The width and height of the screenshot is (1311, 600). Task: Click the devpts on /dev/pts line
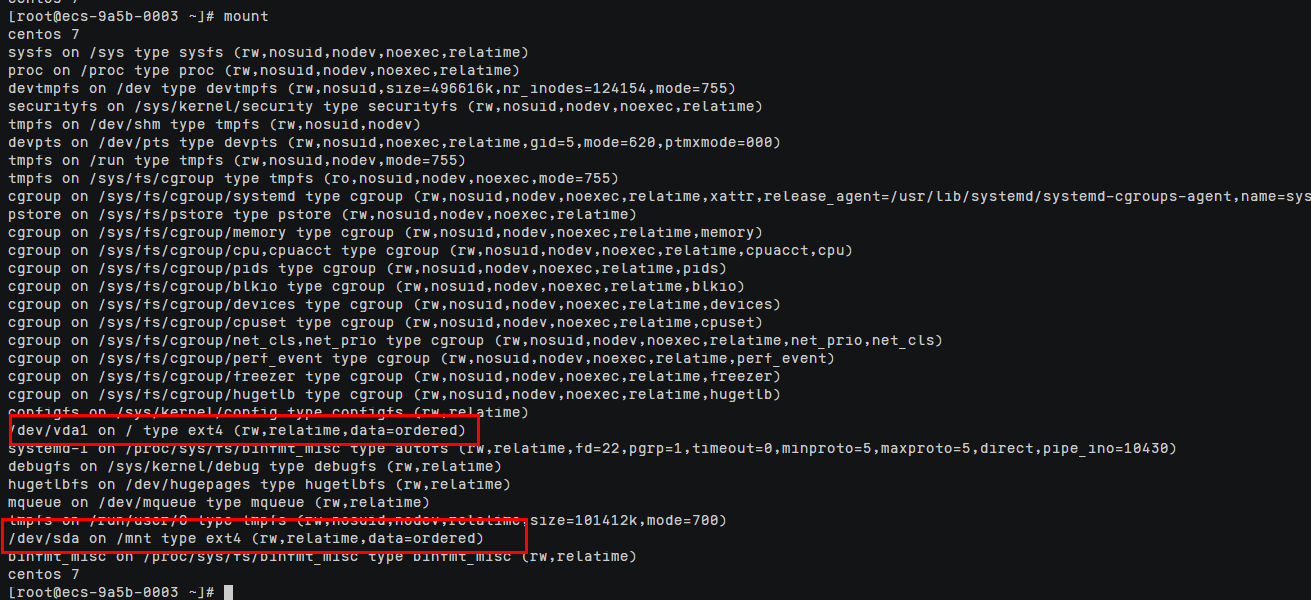pyautogui.click(x=394, y=143)
